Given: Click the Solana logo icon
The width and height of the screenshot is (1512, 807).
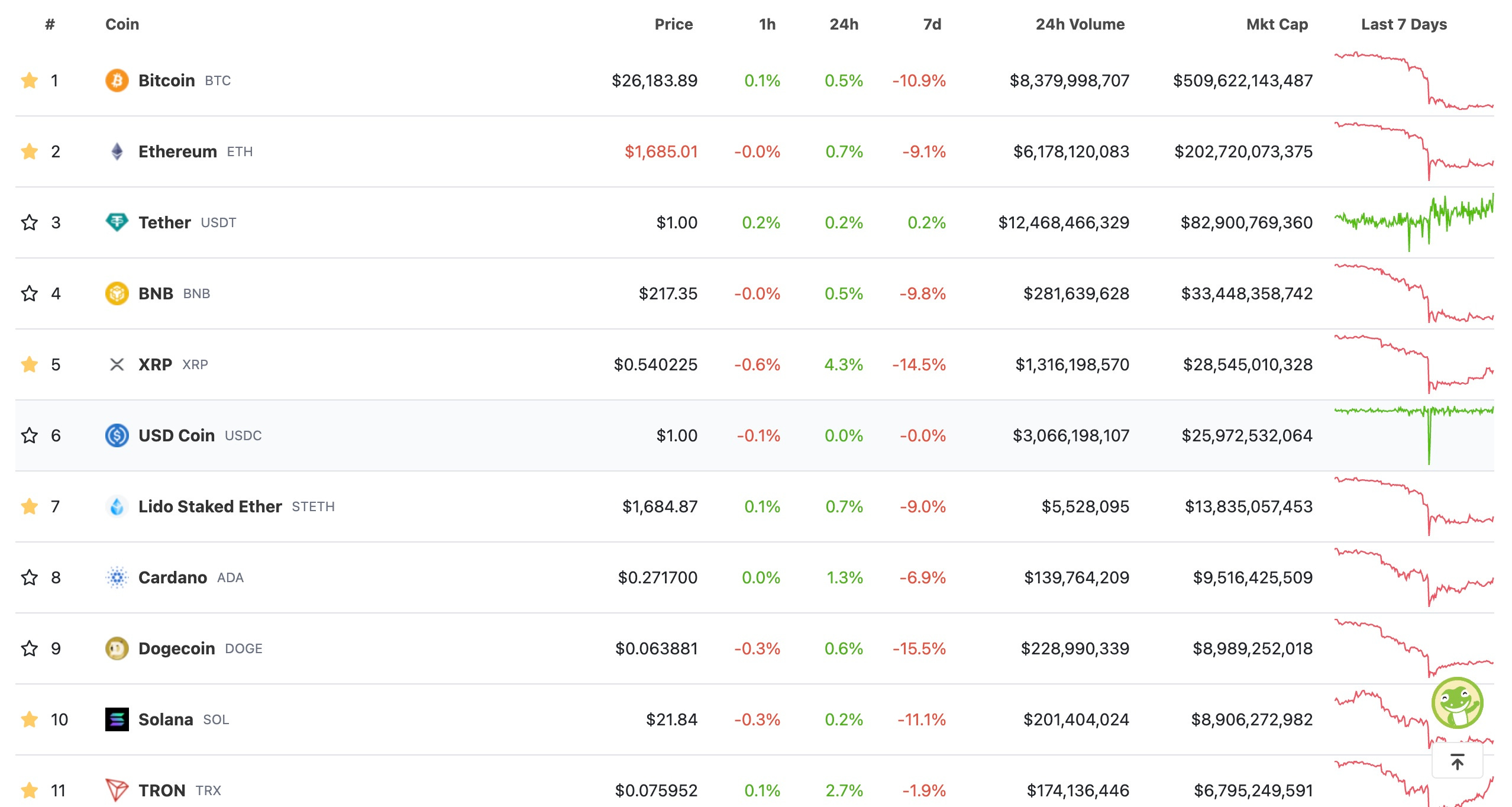Looking at the screenshot, I should point(117,719).
